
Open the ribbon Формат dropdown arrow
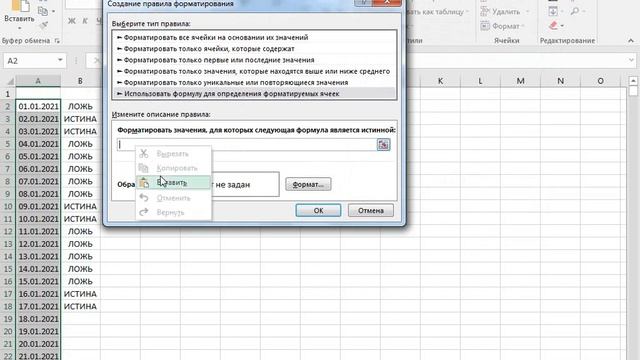523,26
